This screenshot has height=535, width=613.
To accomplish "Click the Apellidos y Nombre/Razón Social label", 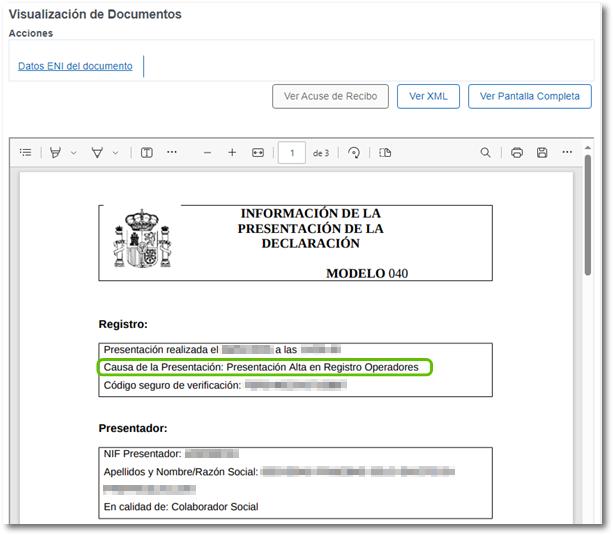I will click(x=181, y=472).
